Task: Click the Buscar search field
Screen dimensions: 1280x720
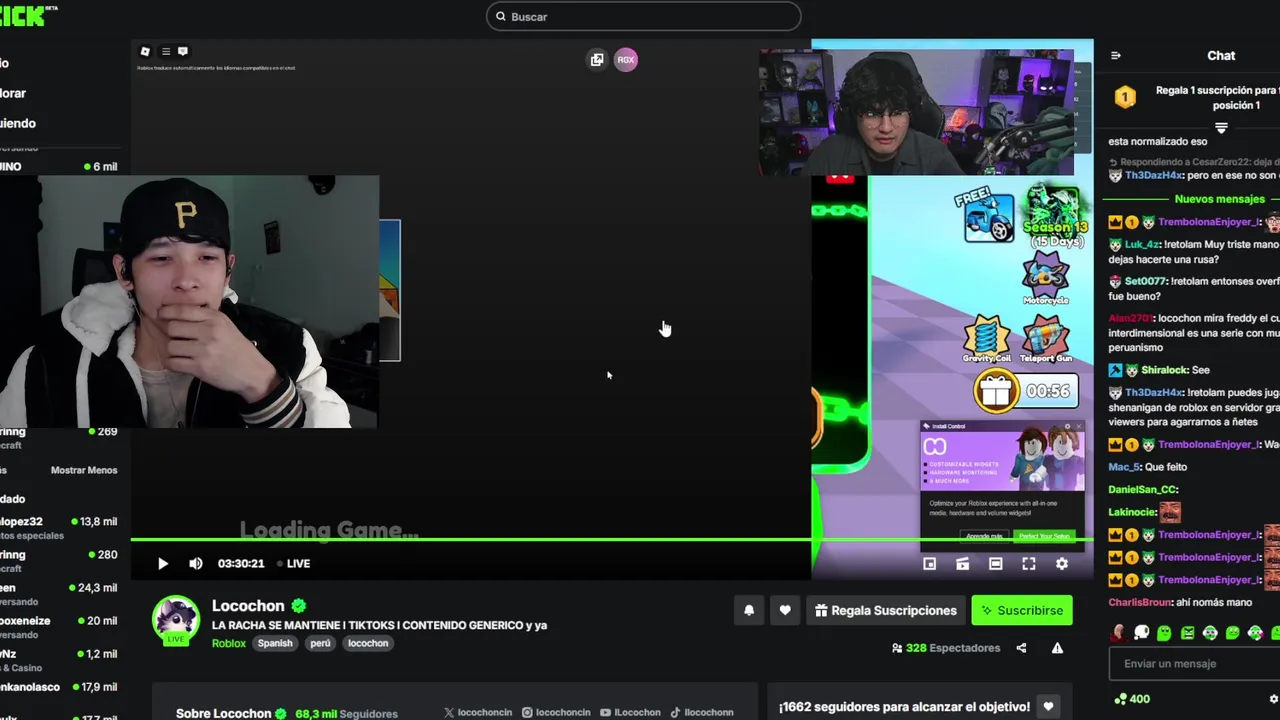Action: 643,16
